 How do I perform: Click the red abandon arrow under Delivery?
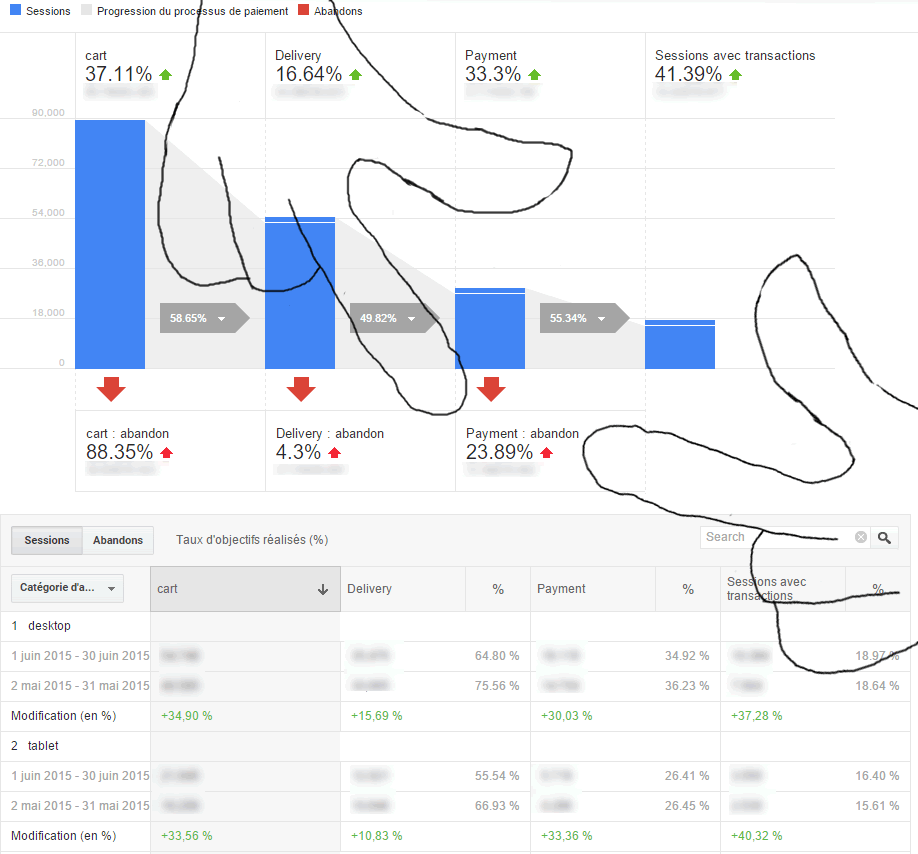tap(300, 389)
